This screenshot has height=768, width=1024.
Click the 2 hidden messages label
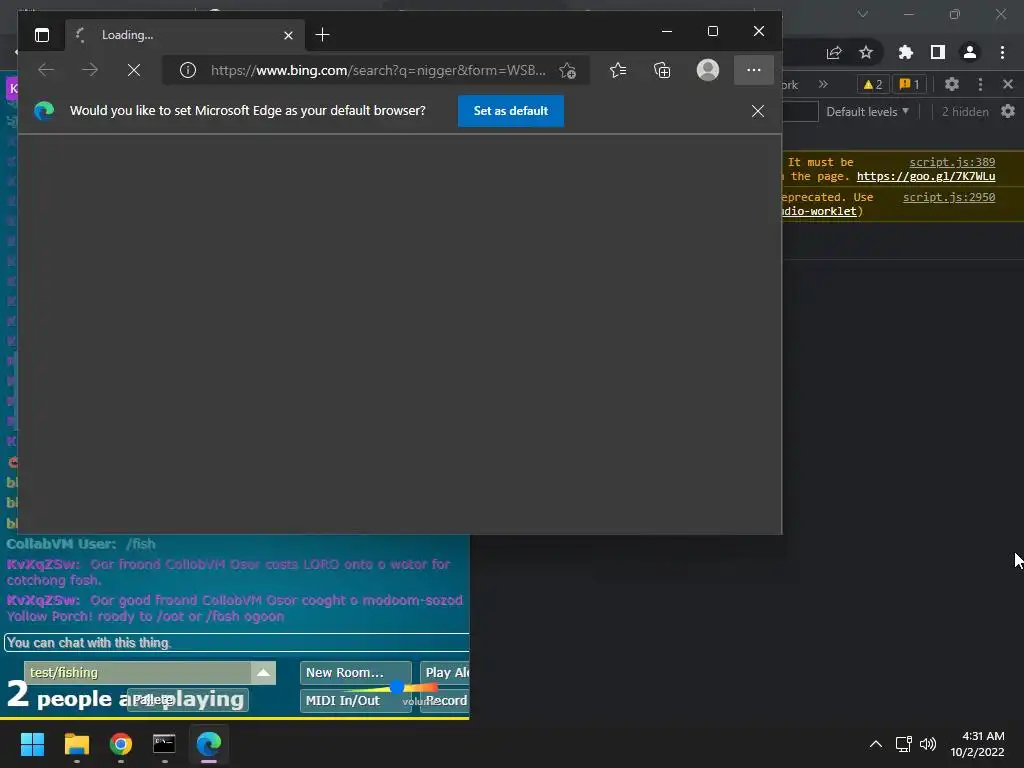tap(965, 112)
